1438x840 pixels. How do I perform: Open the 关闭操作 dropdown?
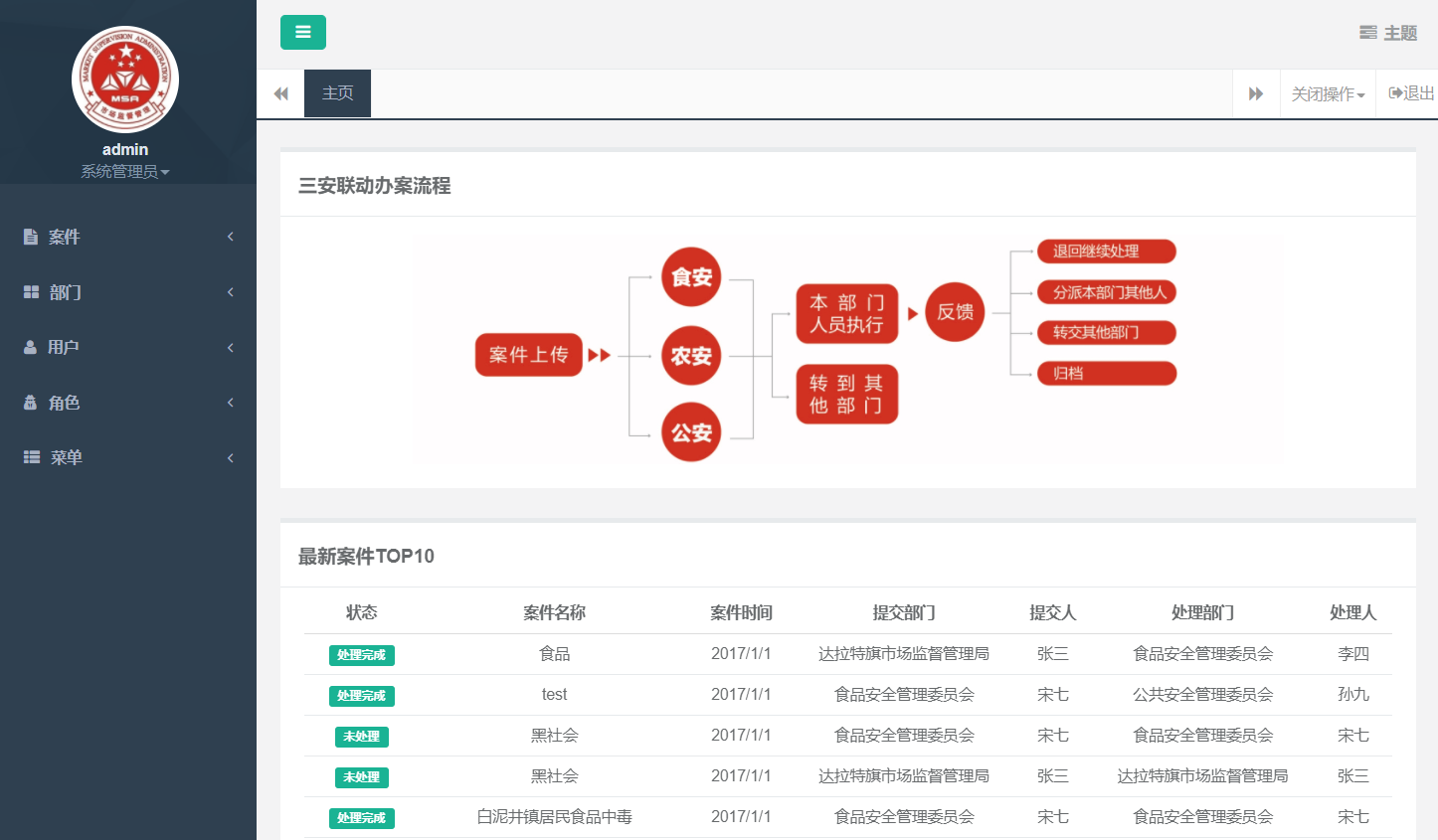pos(1328,94)
